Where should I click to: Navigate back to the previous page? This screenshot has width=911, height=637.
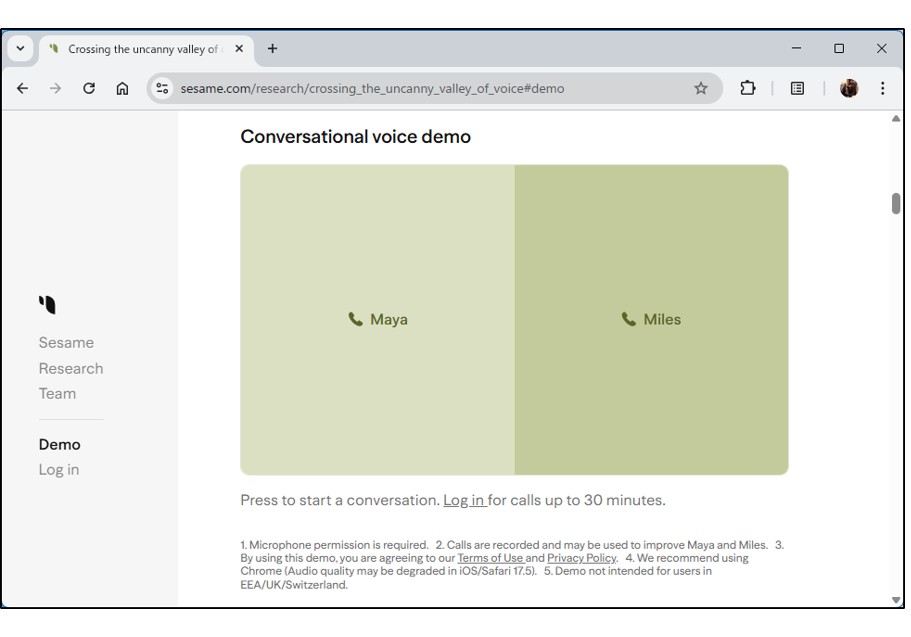click(x=23, y=88)
